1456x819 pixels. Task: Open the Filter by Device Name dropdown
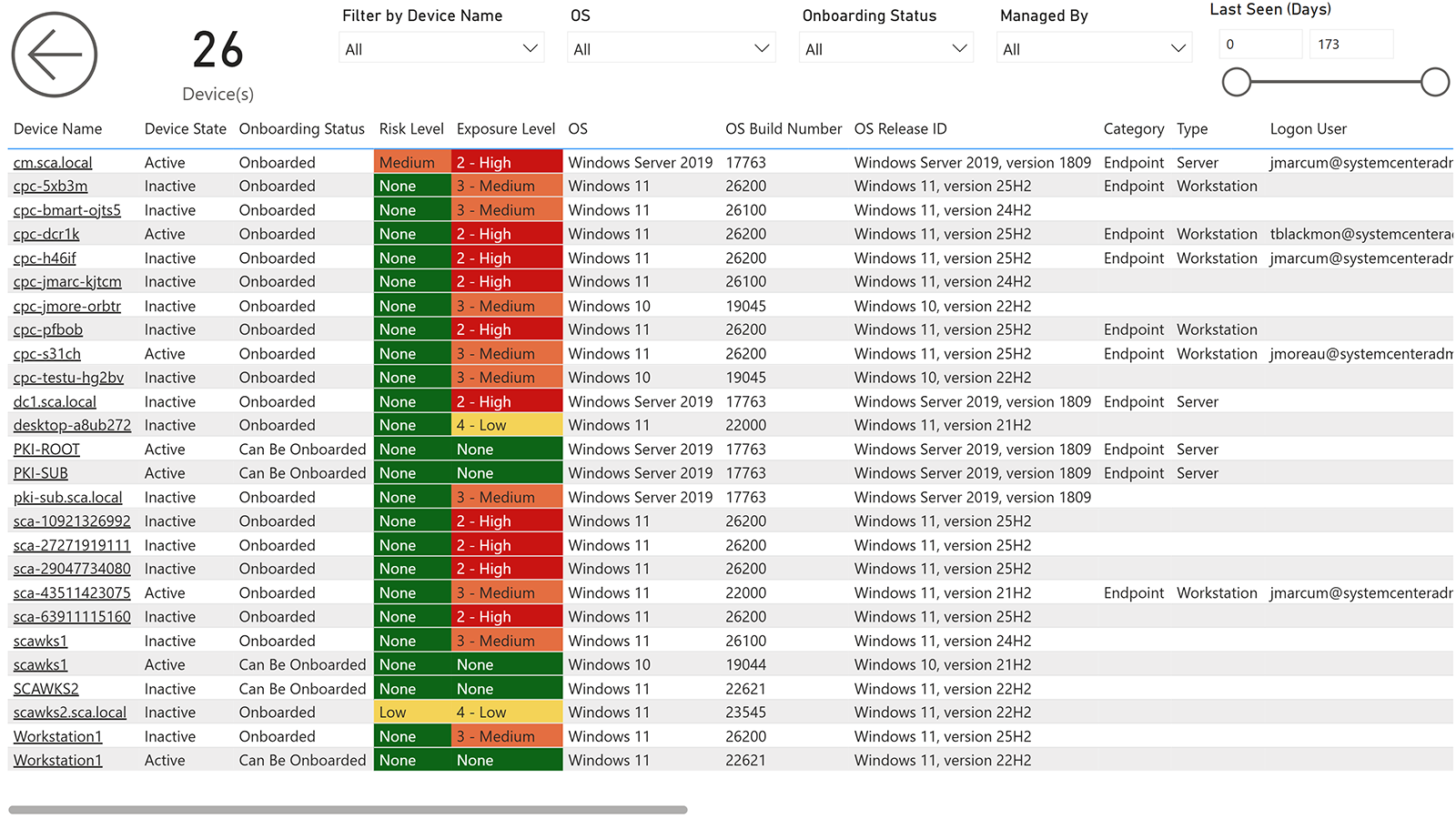(x=441, y=48)
